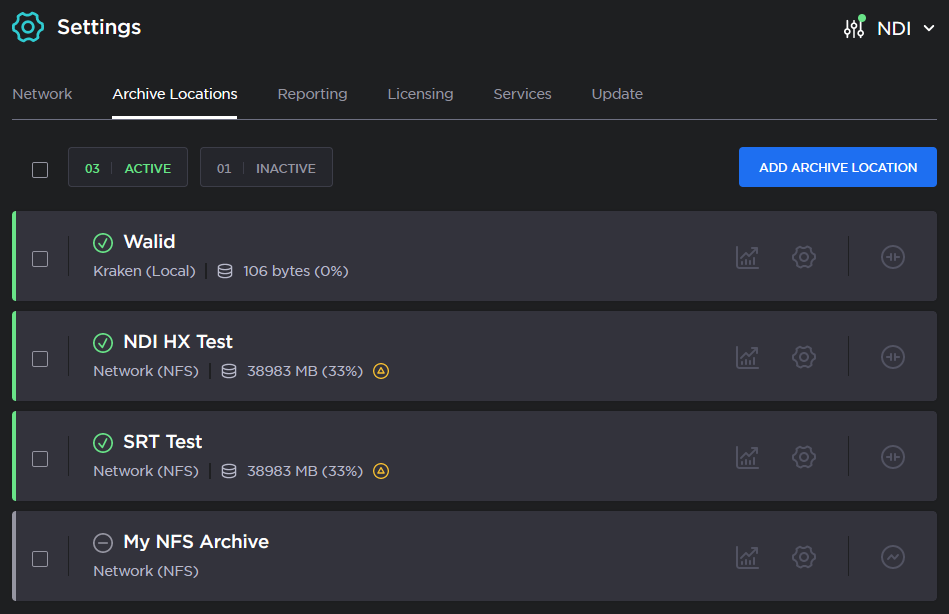Click warning triangle icon on SRT Test
Screen dimensions: 949x614
pyautogui.click(x=381, y=471)
